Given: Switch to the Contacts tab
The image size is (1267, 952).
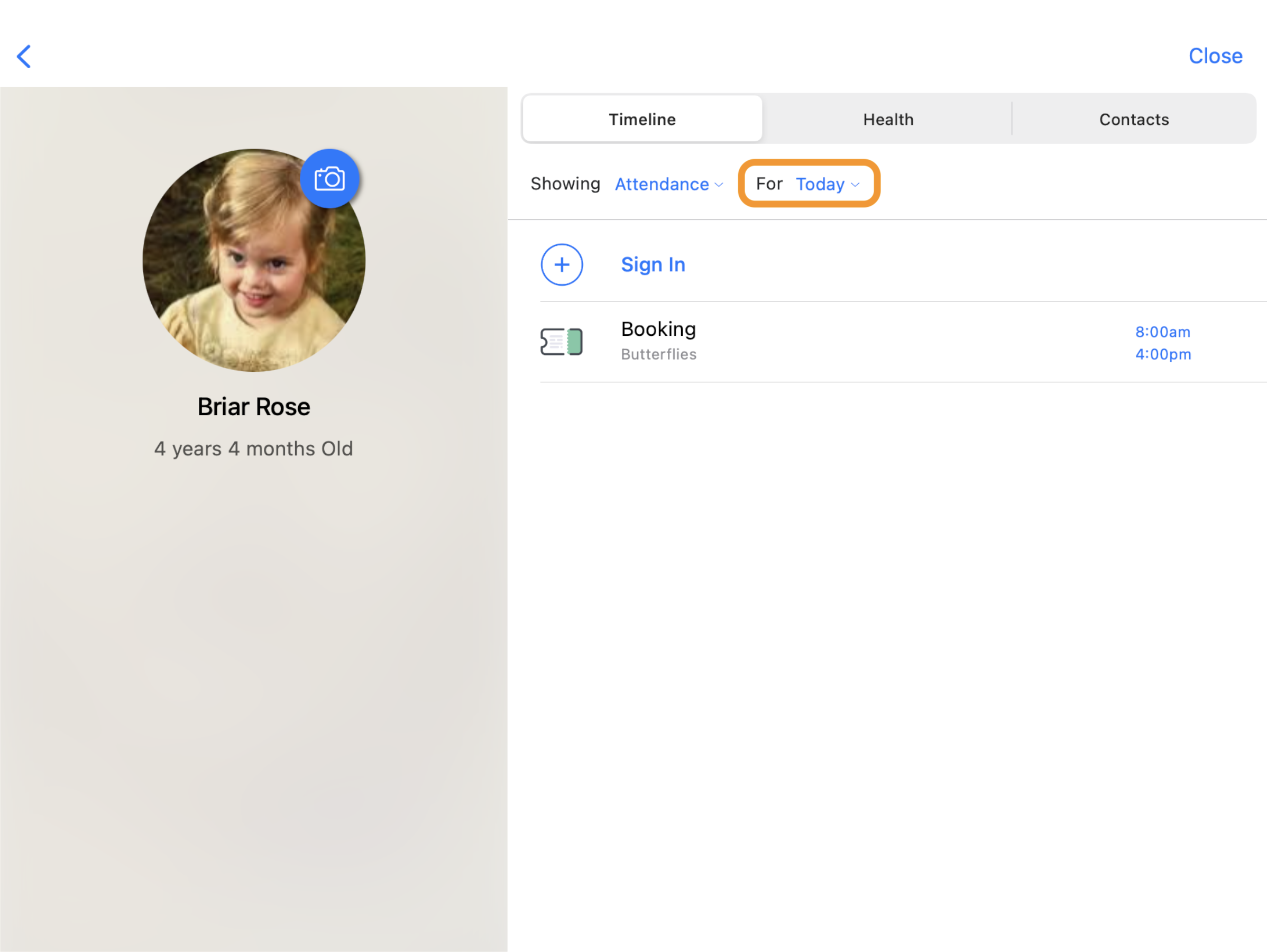Looking at the screenshot, I should (1134, 118).
